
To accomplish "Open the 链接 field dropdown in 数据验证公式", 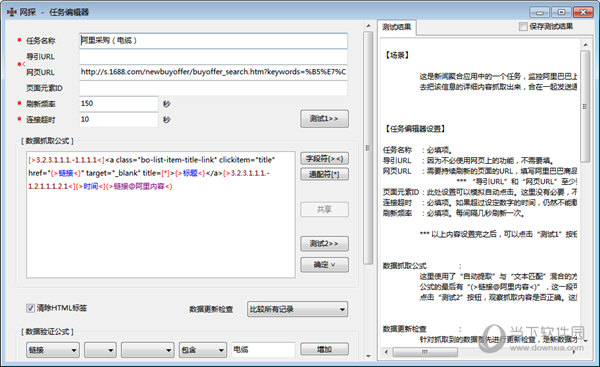I will tap(53, 350).
